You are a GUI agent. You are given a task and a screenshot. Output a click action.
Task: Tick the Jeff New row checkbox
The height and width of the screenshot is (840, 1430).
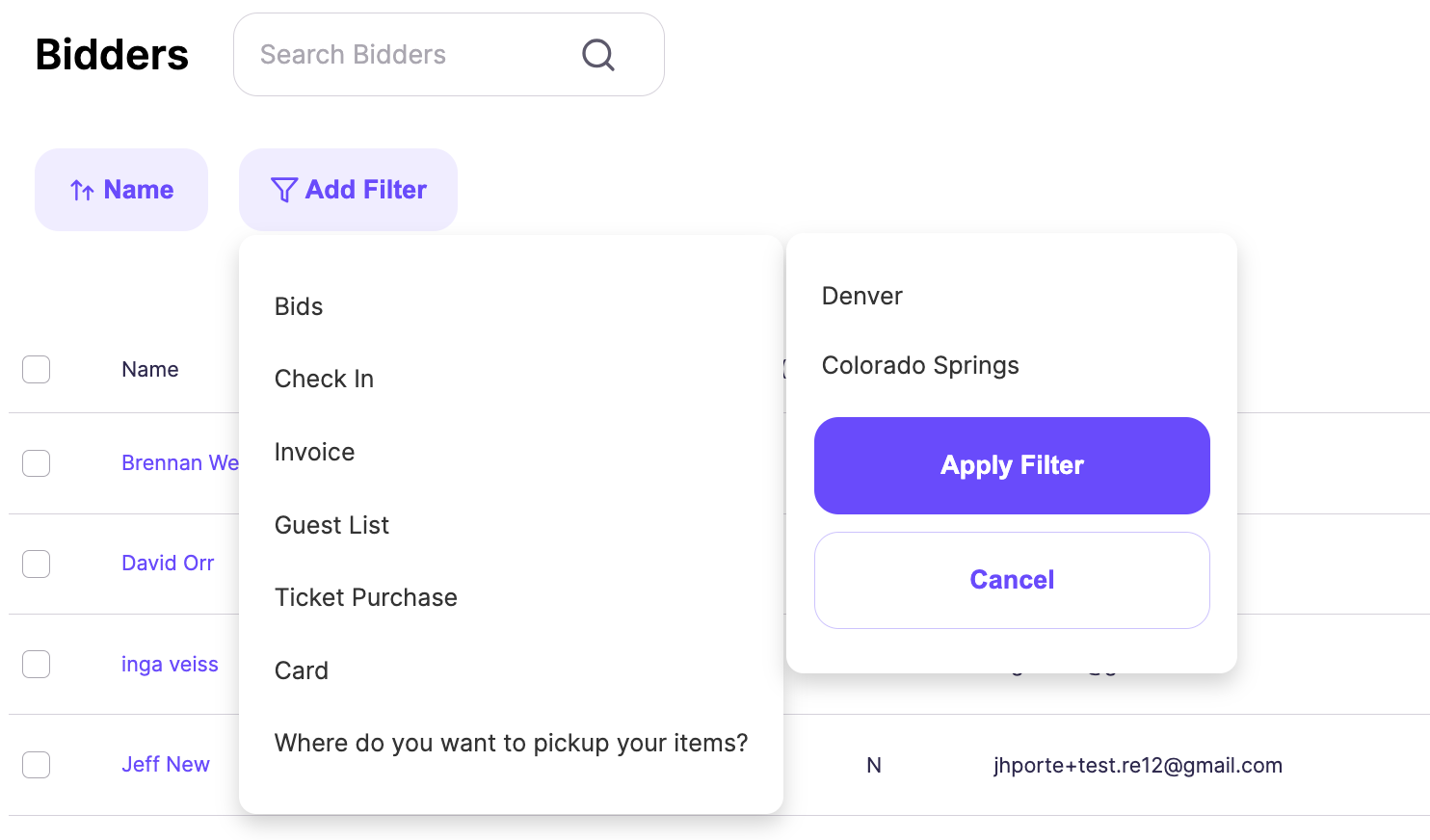tap(37, 765)
